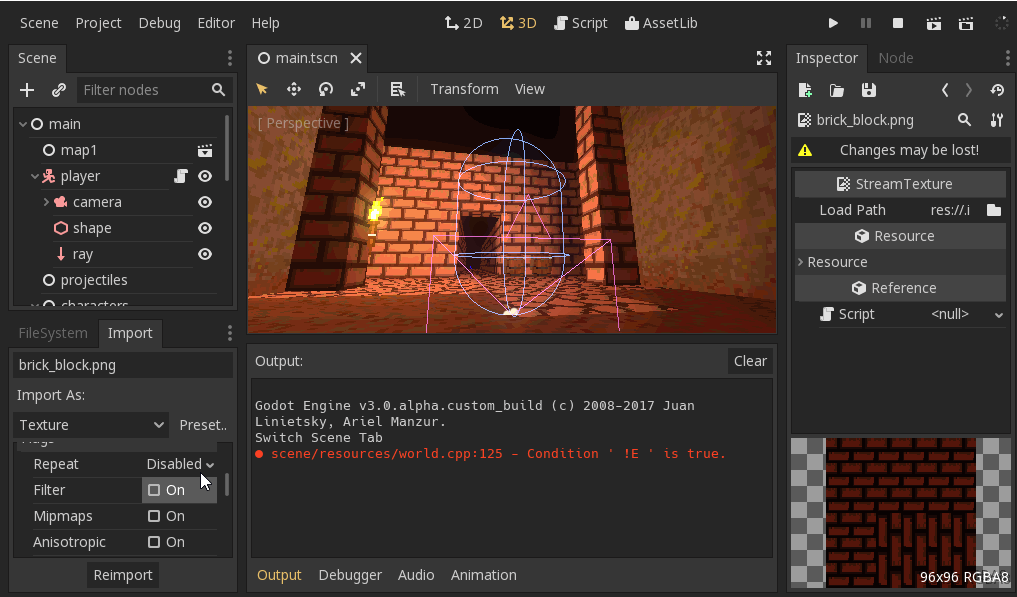Collapse the player node children
The height and width of the screenshot is (597, 1017).
coord(35,176)
